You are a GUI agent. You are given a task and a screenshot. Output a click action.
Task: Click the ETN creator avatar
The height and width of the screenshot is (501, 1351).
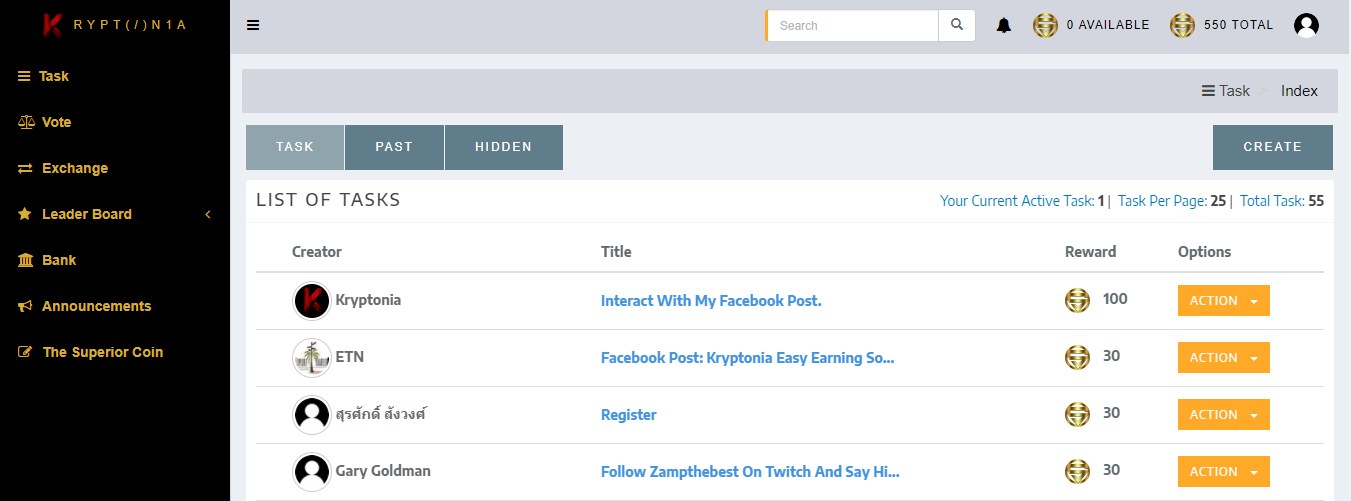point(312,358)
